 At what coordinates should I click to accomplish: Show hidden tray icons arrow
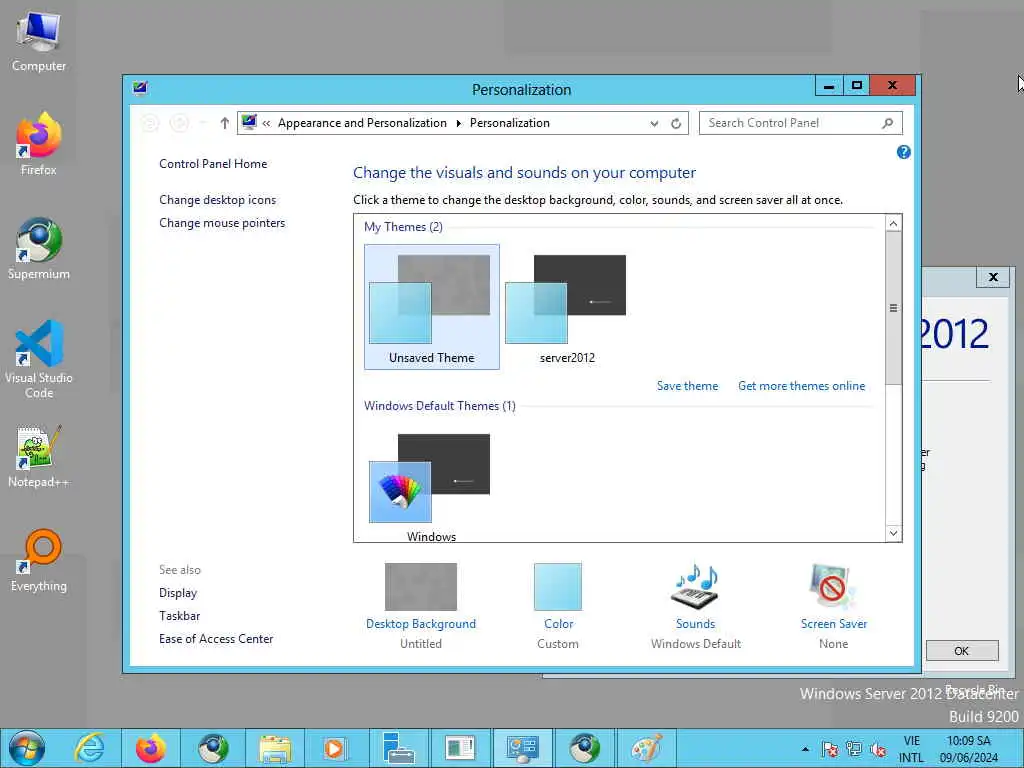(x=805, y=749)
